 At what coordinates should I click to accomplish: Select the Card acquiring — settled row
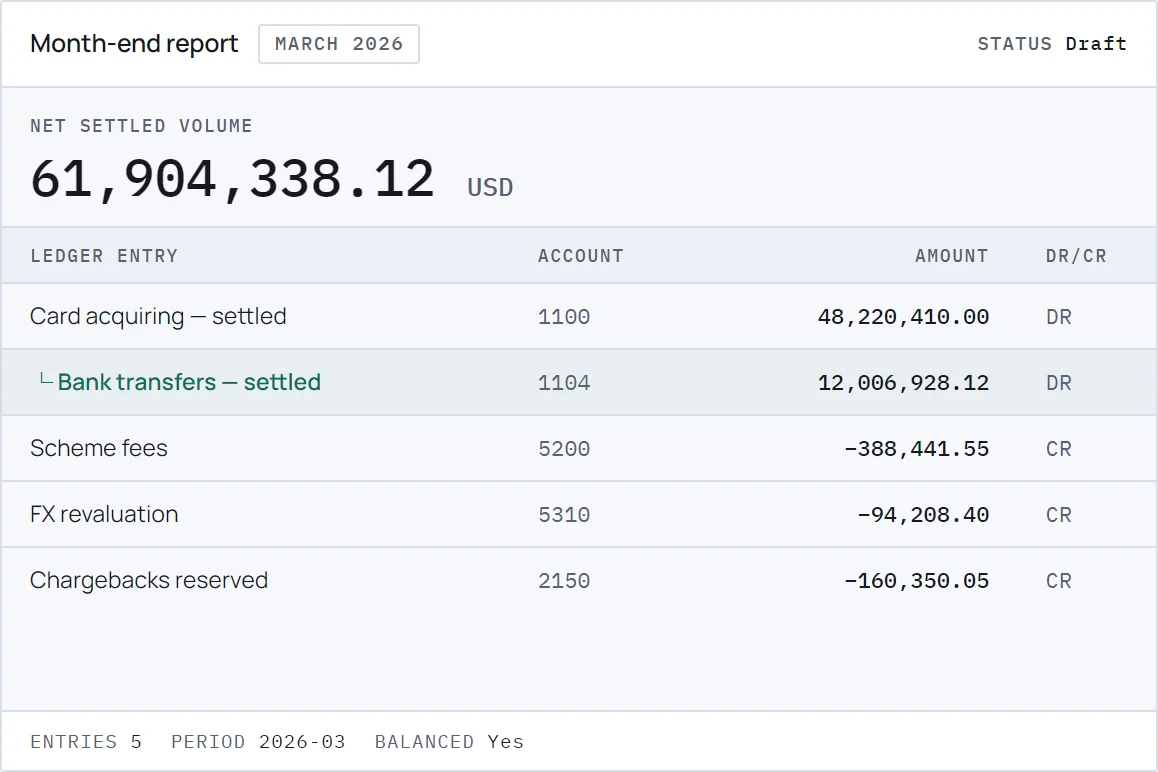pyautogui.click(x=579, y=316)
